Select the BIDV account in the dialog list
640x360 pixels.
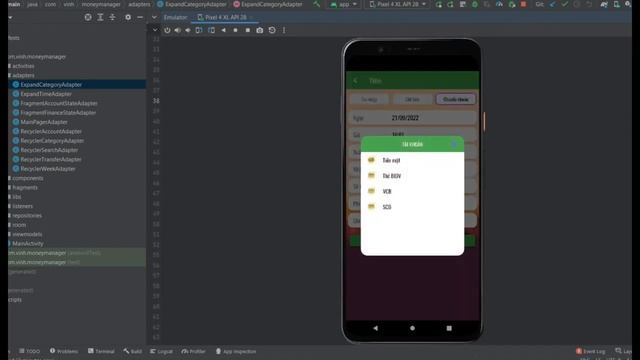[x=412, y=176]
